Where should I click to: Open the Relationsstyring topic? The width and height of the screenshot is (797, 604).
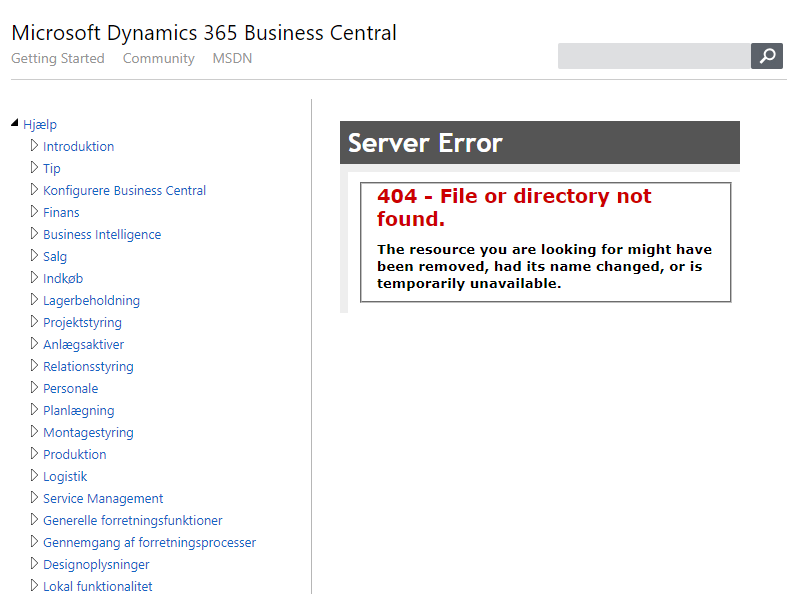point(88,367)
